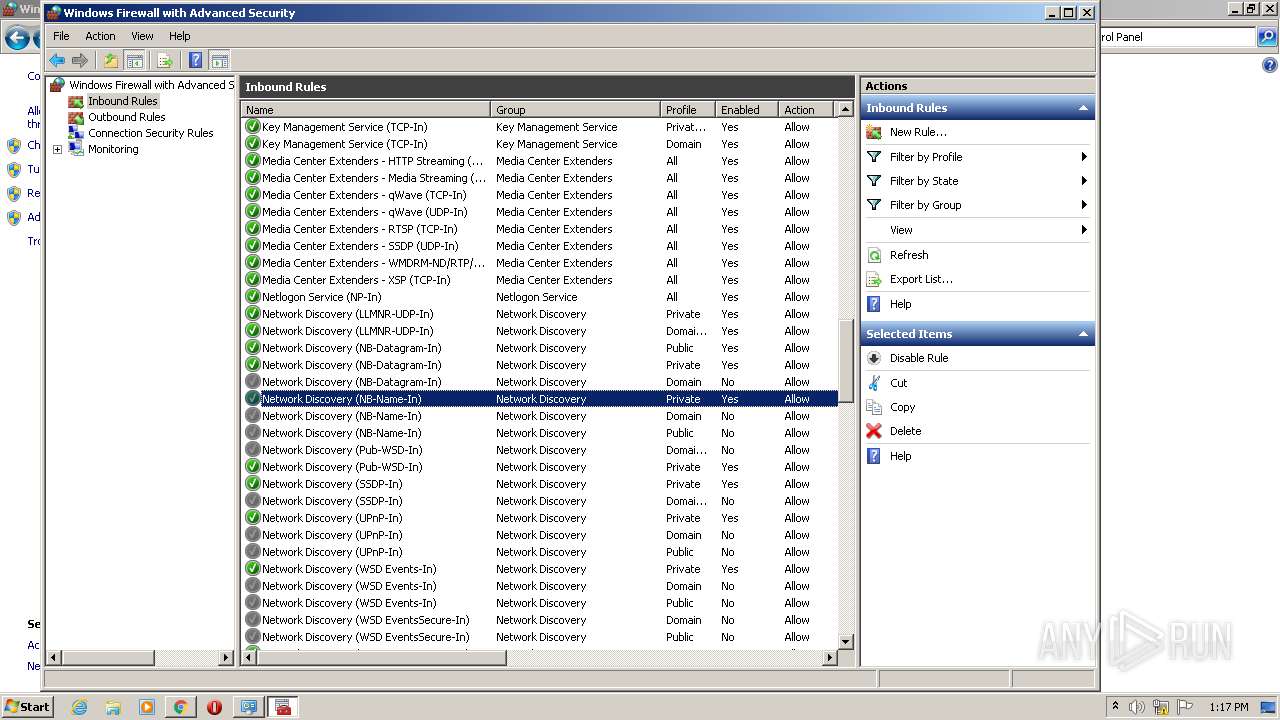Expand the View submenu arrow in Actions
1280x720 pixels.
pos(1084,230)
